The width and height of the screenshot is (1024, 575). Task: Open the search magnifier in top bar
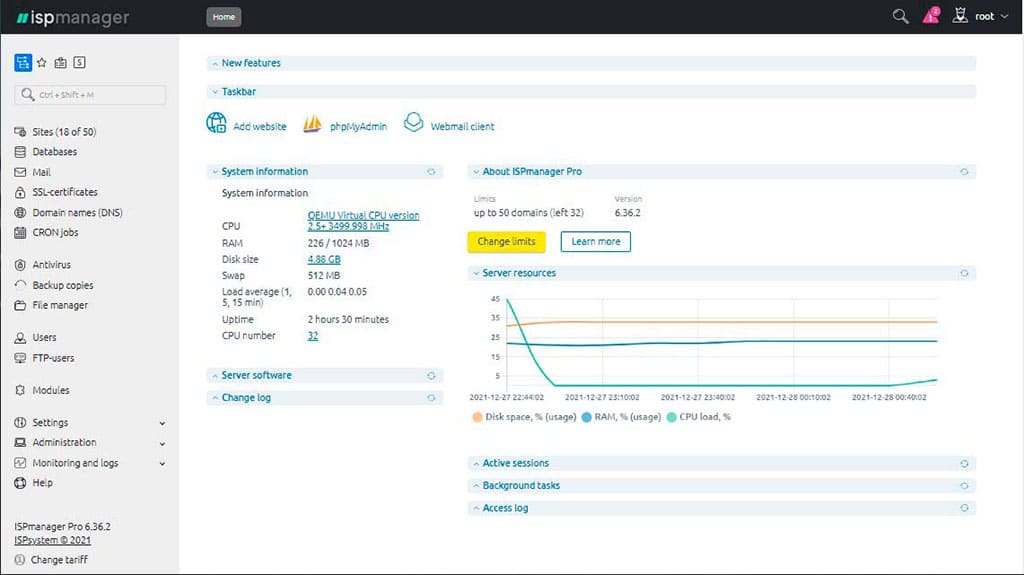point(900,16)
